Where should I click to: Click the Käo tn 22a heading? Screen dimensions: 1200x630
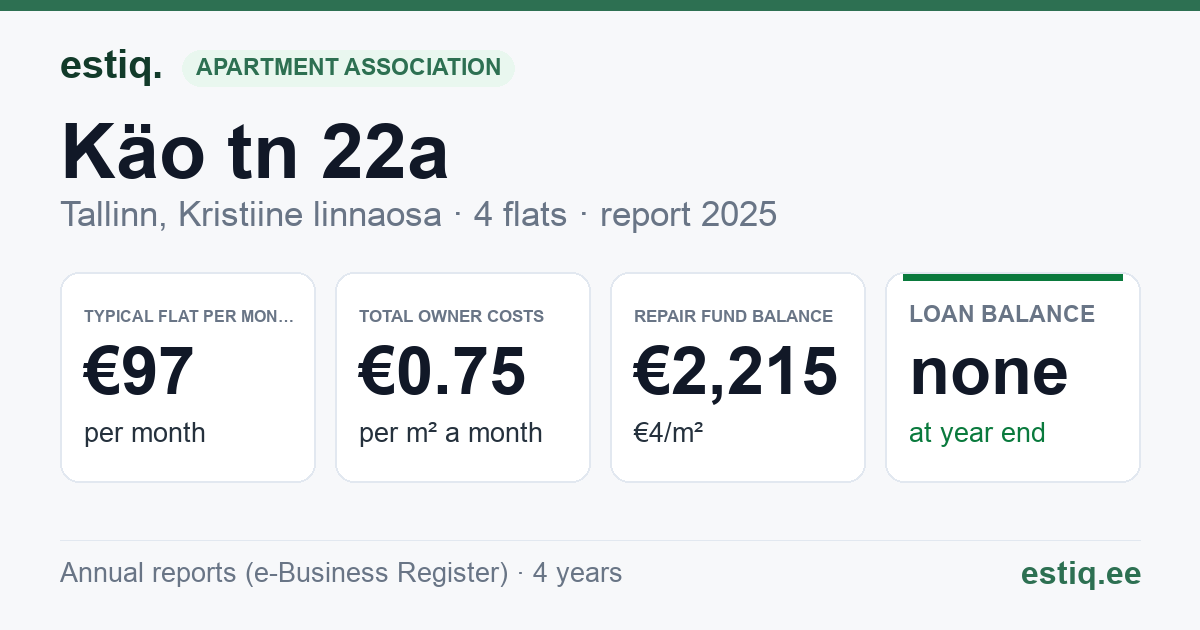pos(254,152)
